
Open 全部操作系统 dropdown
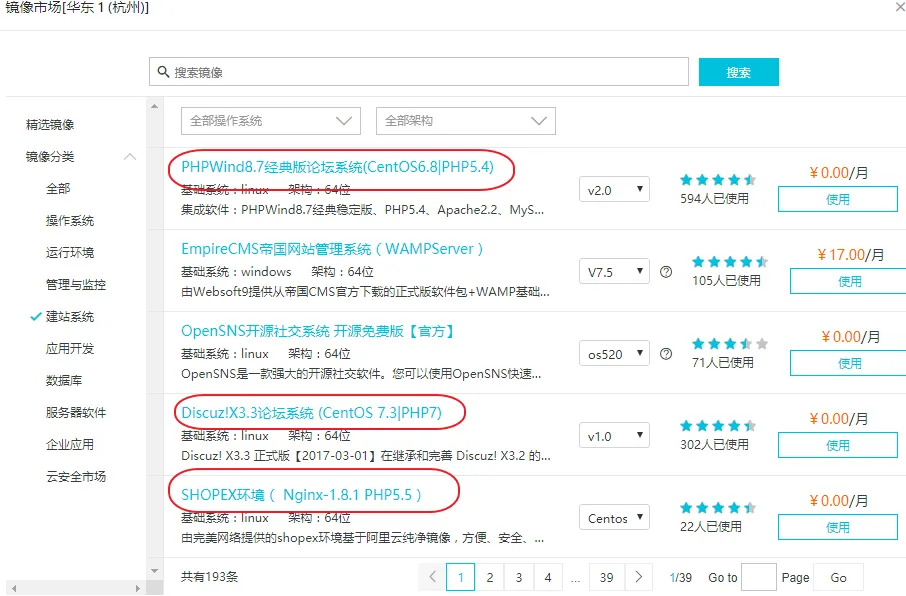pyautogui.click(x=271, y=121)
